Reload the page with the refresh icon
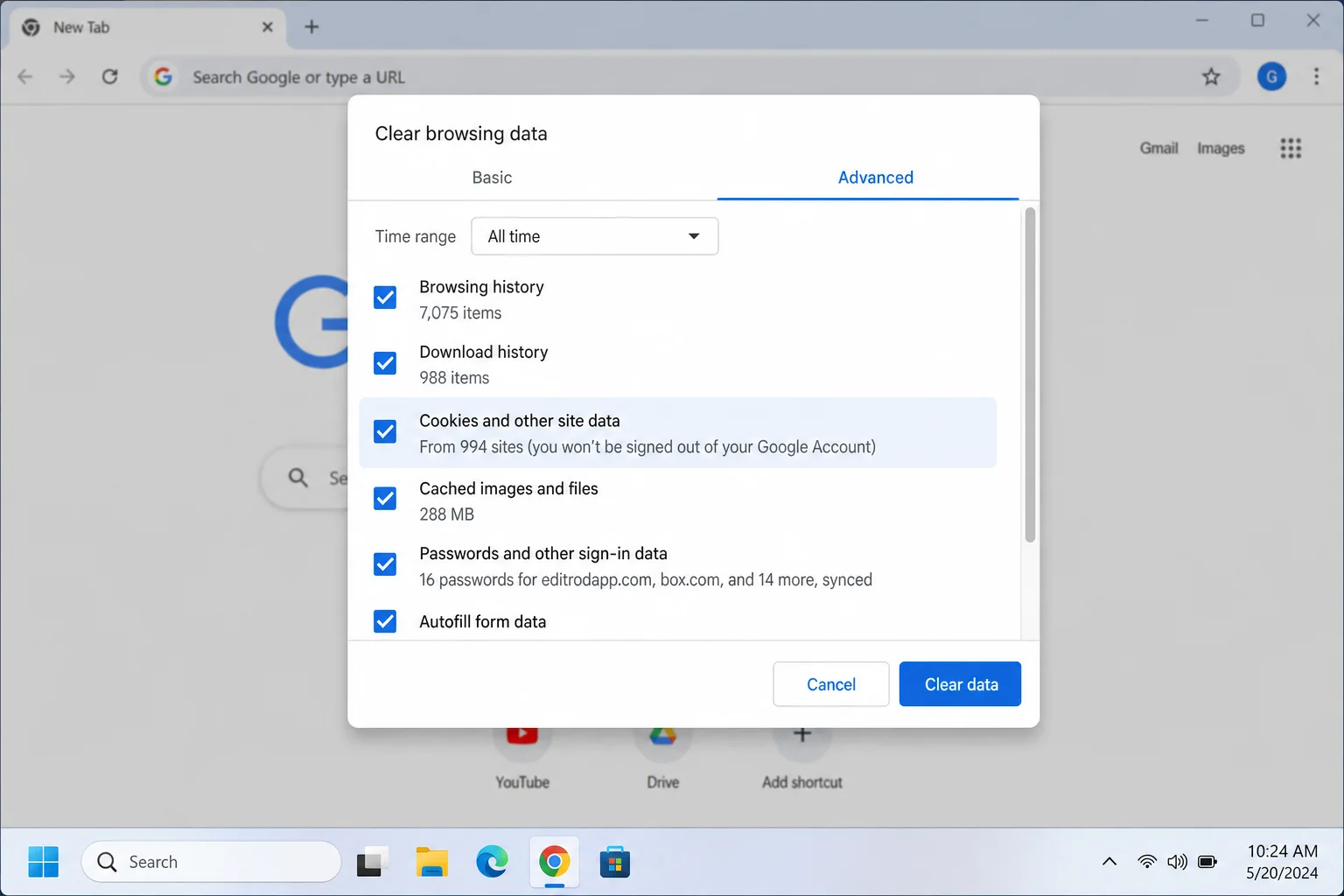This screenshot has width=1344, height=896. pyautogui.click(x=109, y=77)
